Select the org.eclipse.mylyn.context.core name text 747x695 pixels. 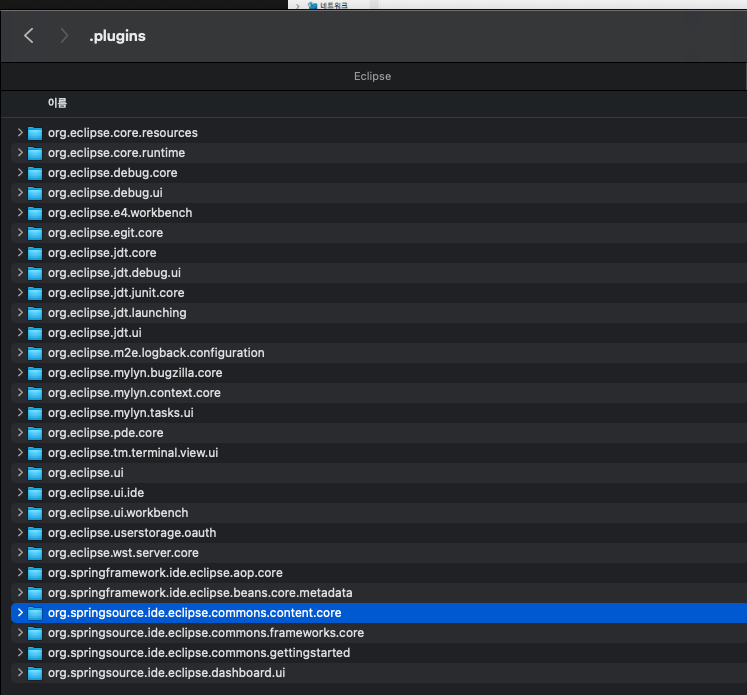(134, 393)
